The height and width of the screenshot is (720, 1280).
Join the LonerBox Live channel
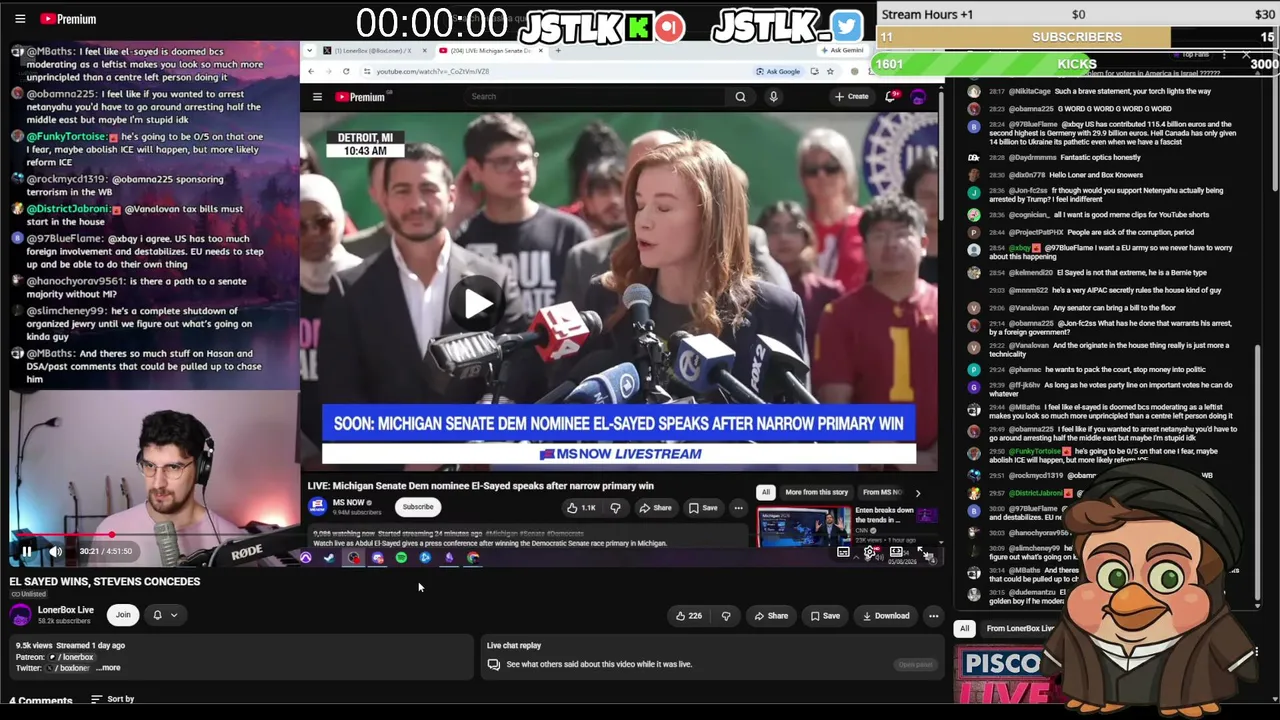click(x=123, y=615)
